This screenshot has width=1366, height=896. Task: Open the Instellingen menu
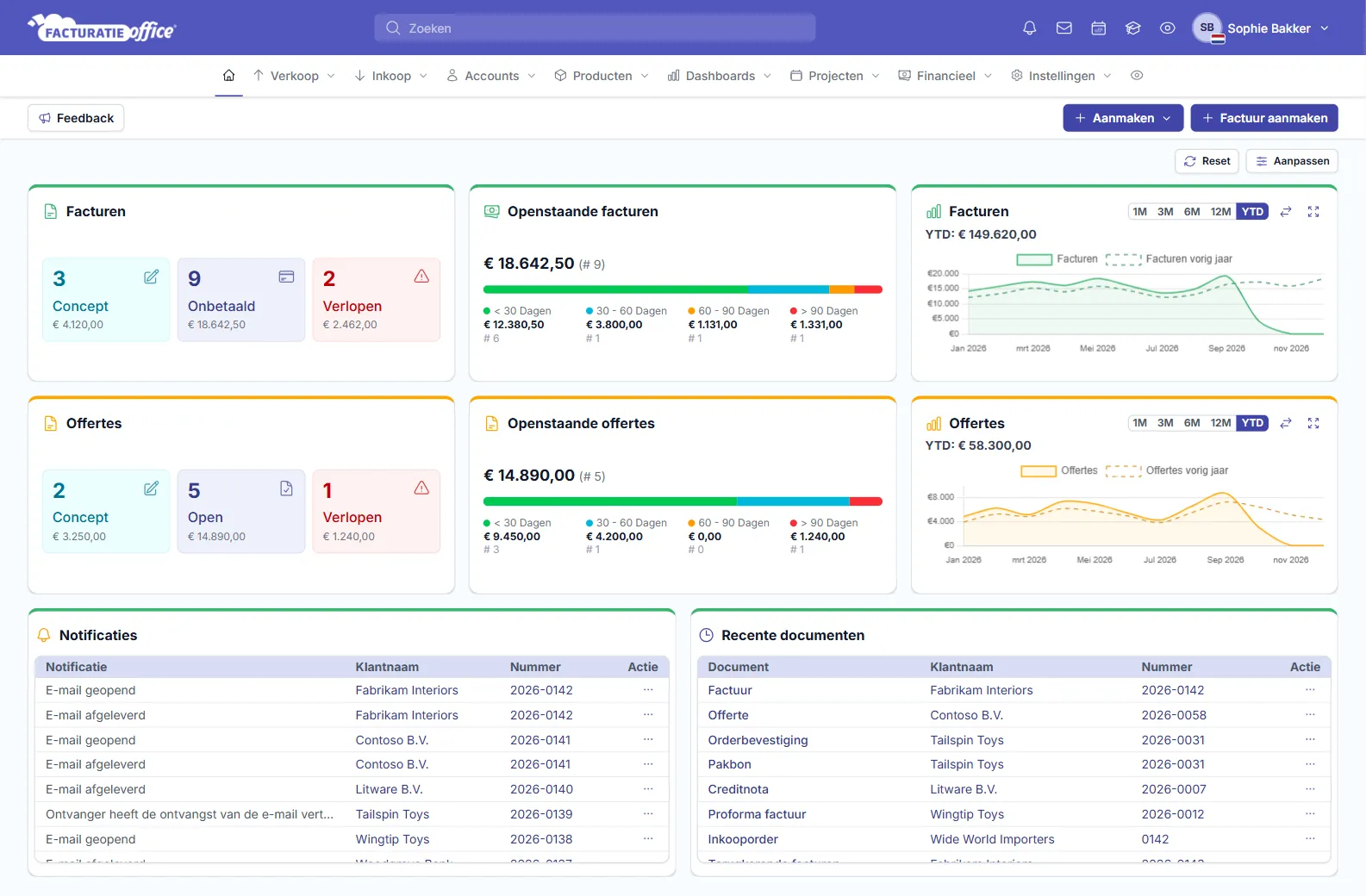(1061, 76)
